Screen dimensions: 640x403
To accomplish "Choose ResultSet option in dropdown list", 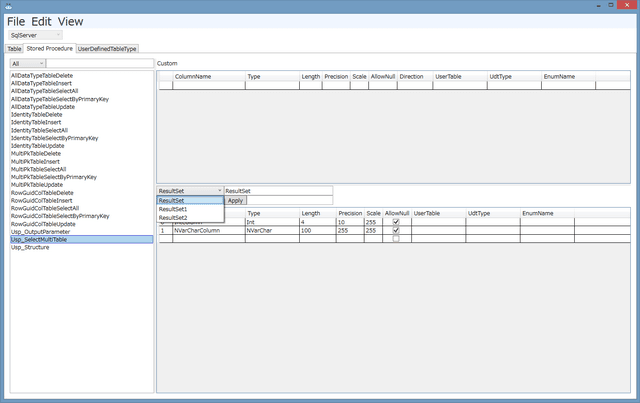I will pyautogui.click(x=190, y=200).
